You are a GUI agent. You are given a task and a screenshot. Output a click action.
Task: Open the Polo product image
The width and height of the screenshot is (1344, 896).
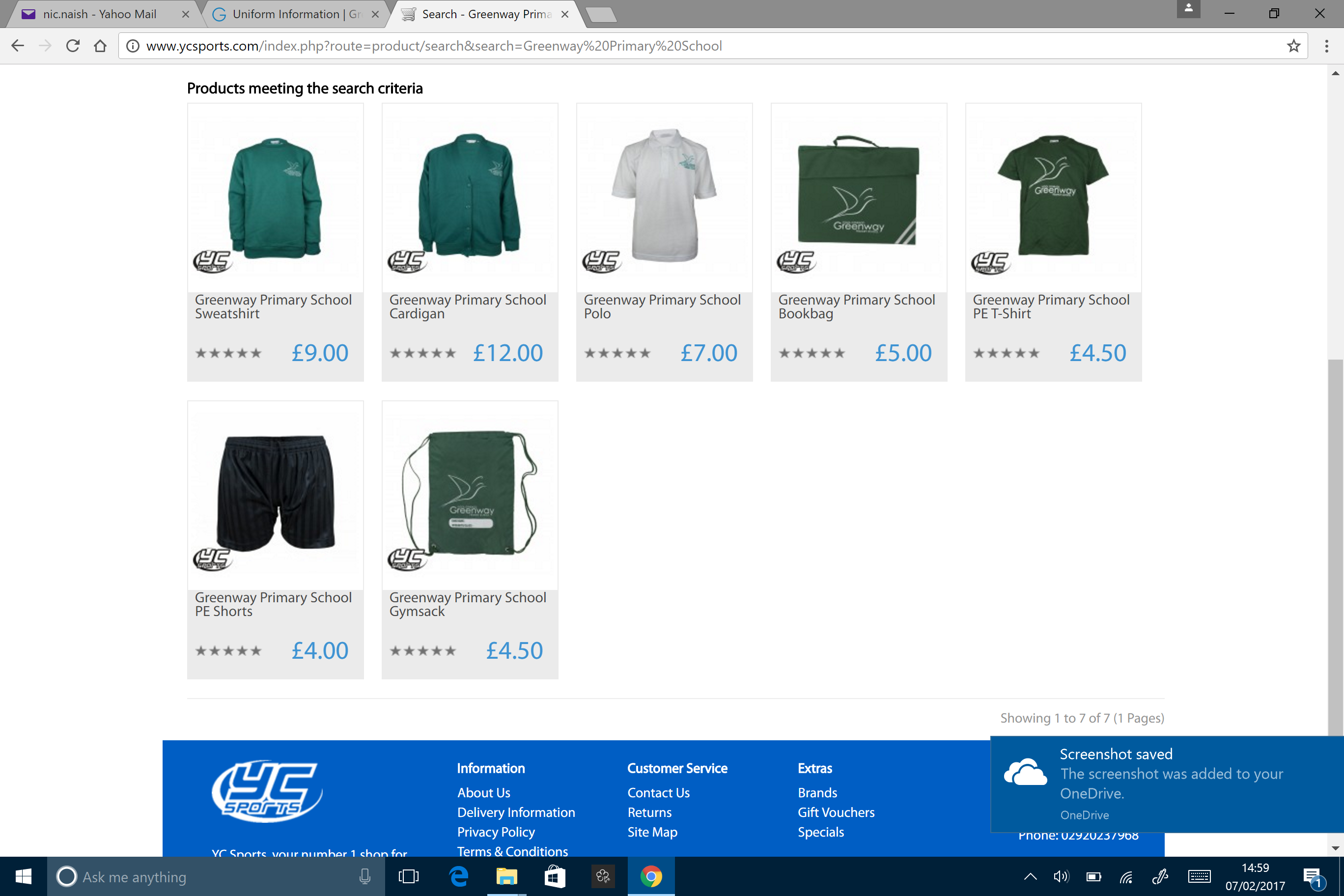pos(664,197)
